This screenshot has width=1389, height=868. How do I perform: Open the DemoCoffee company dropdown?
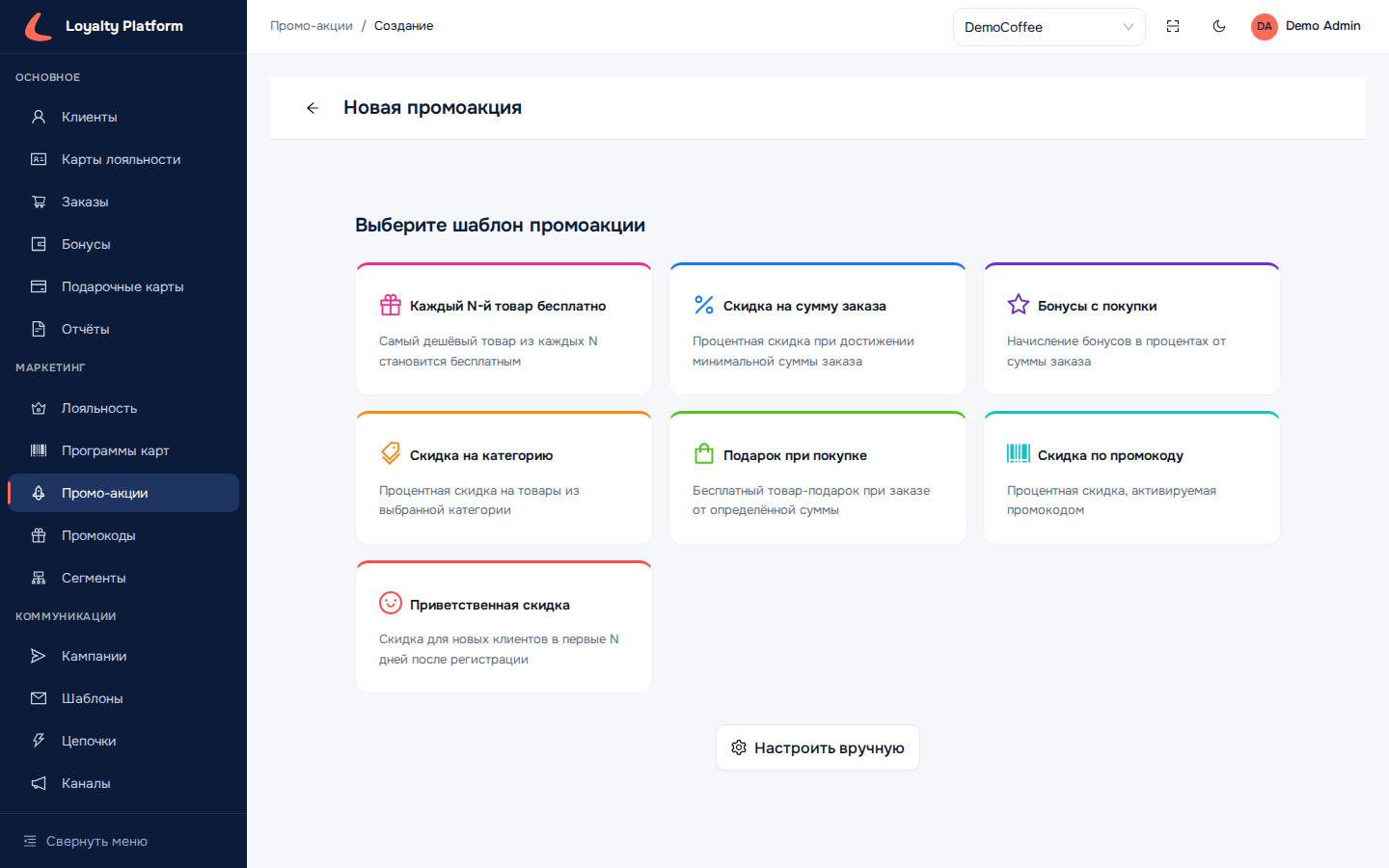[1049, 27]
